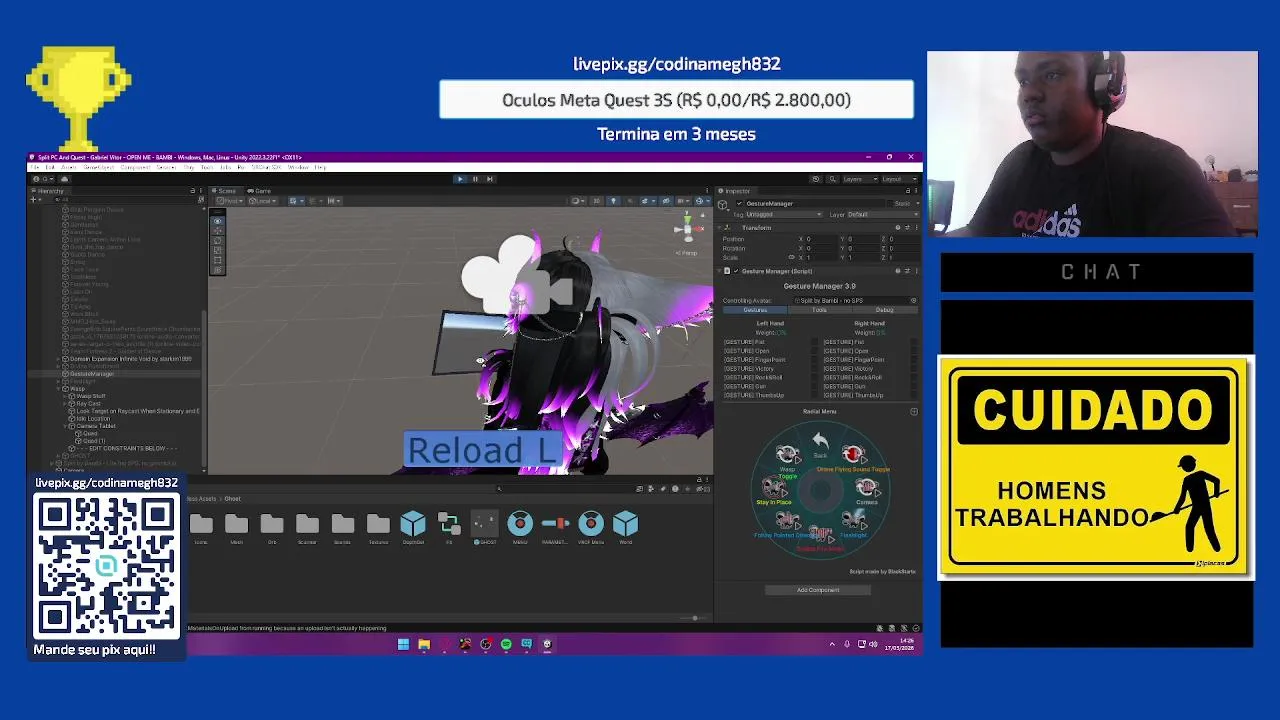Select the Rect tool in scene toolbar
Image resolution: width=1280 pixels, height=720 pixels.
coord(218,261)
